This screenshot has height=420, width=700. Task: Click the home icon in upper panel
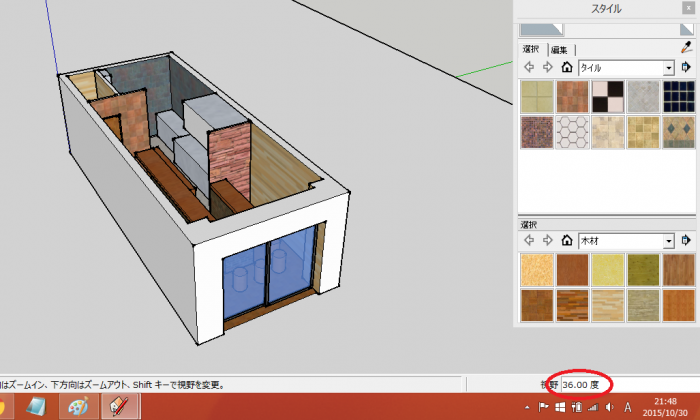(x=566, y=68)
